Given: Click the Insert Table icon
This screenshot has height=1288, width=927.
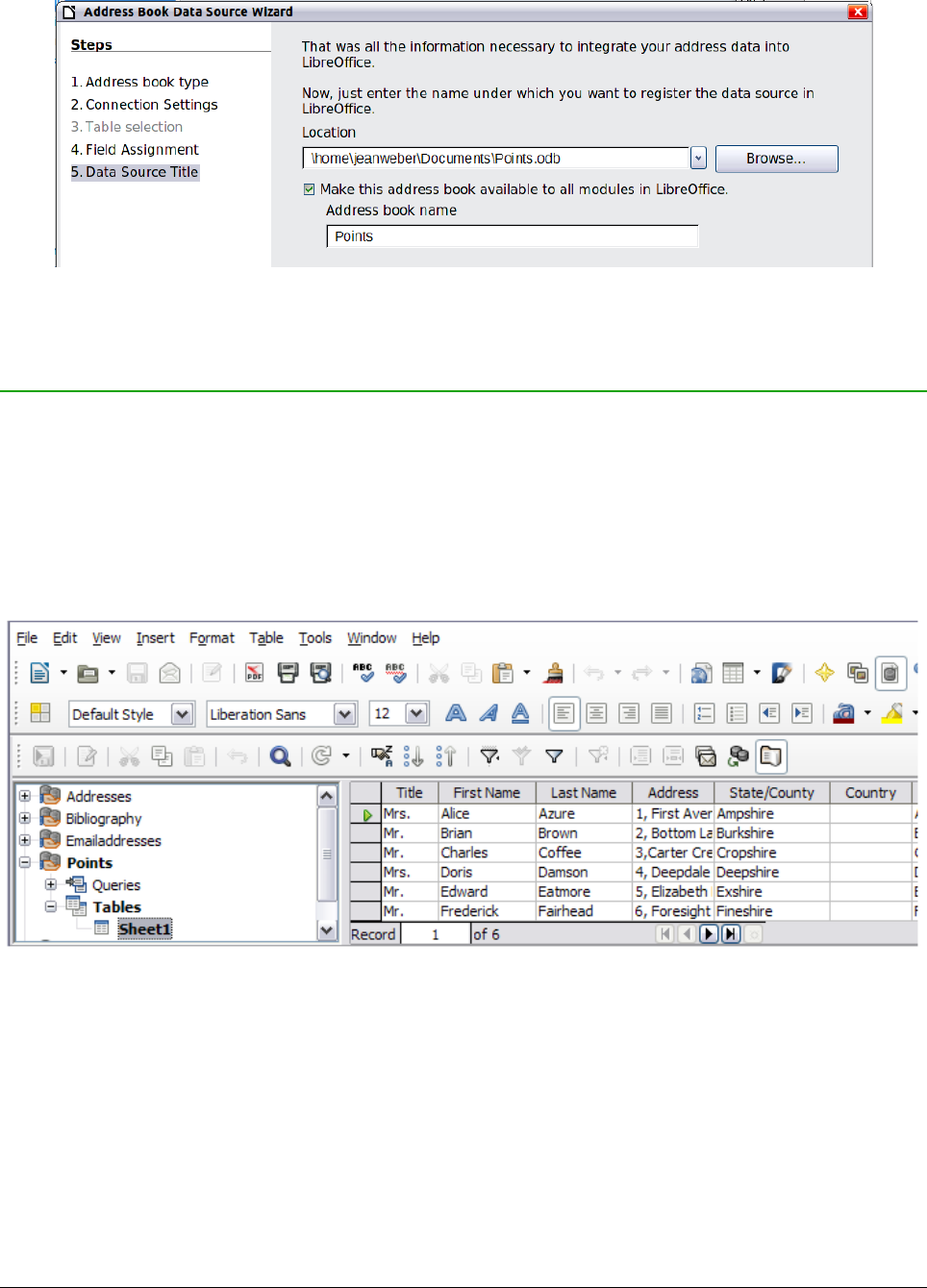Looking at the screenshot, I should (x=734, y=673).
